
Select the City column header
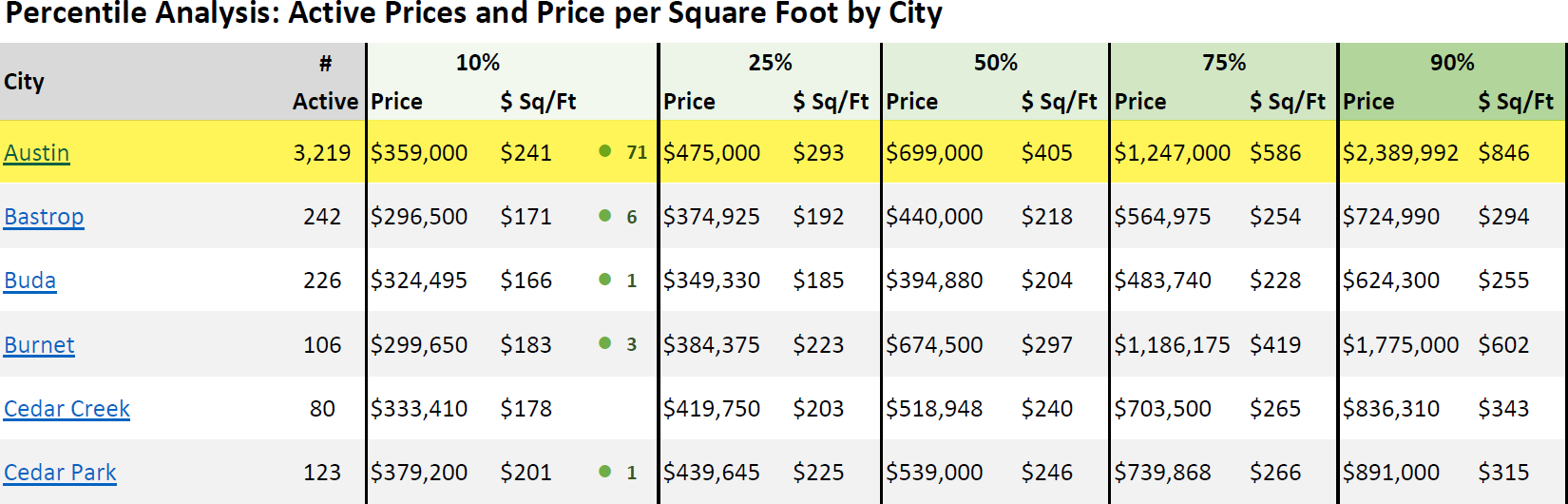25,82
